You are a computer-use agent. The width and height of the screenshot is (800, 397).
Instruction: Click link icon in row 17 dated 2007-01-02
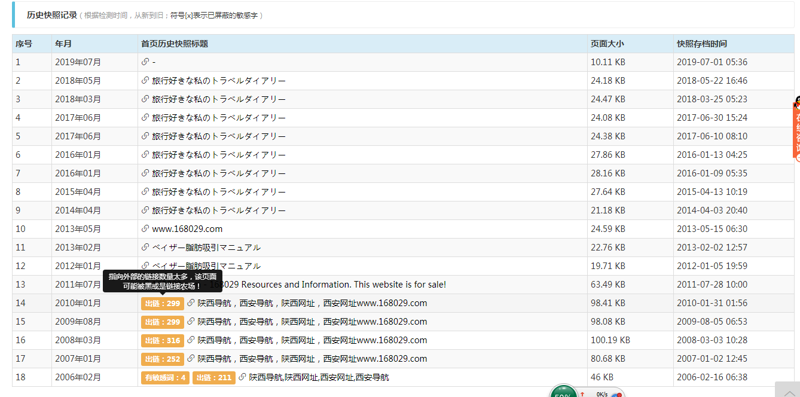point(191,359)
